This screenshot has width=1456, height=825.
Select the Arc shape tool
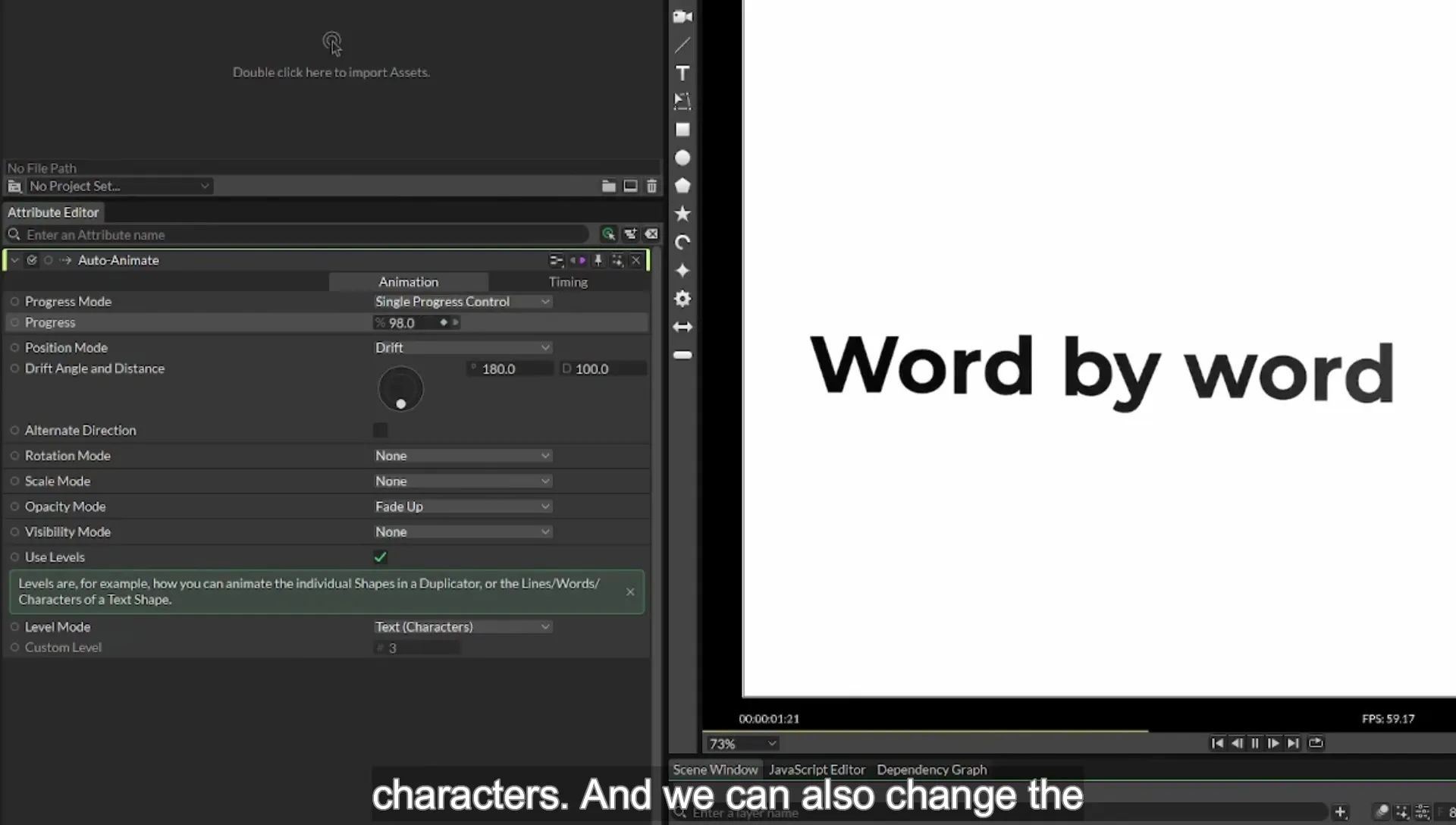(x=682, y=243)
